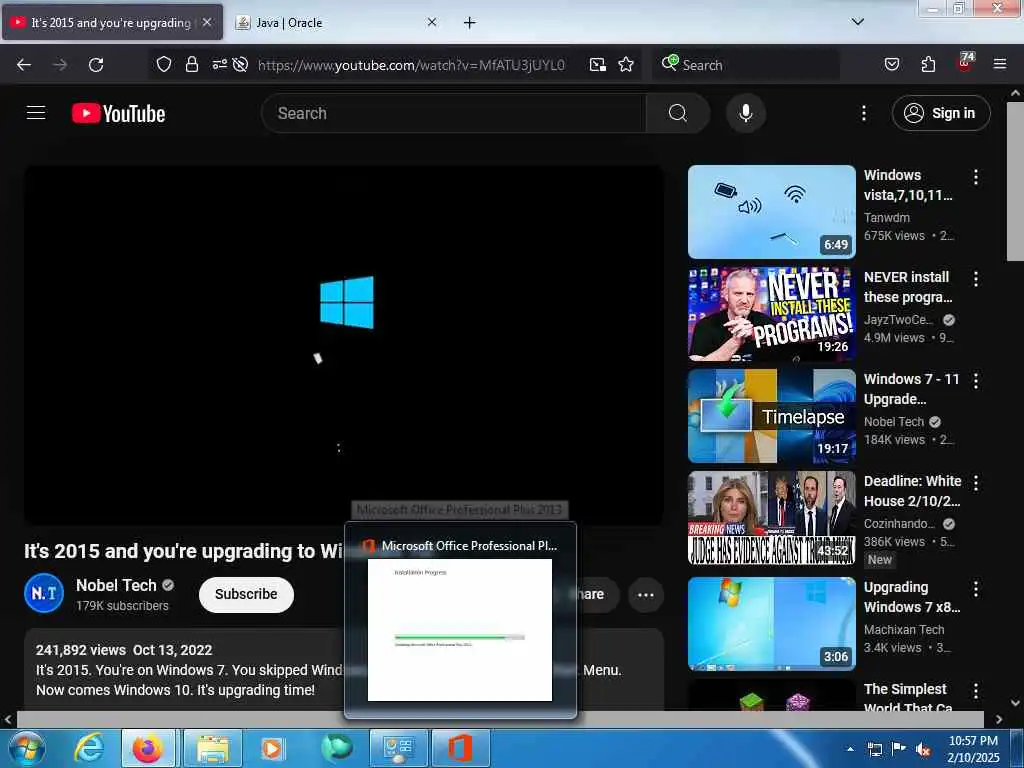1024x768 pixels.
Task: Click the Firefox taskbar icon
Action: (x=148, y=748)
